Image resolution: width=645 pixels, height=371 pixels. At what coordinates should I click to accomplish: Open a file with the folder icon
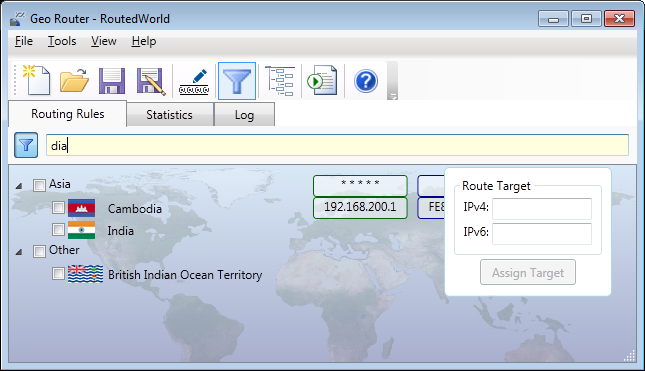[x=74, y=80]
